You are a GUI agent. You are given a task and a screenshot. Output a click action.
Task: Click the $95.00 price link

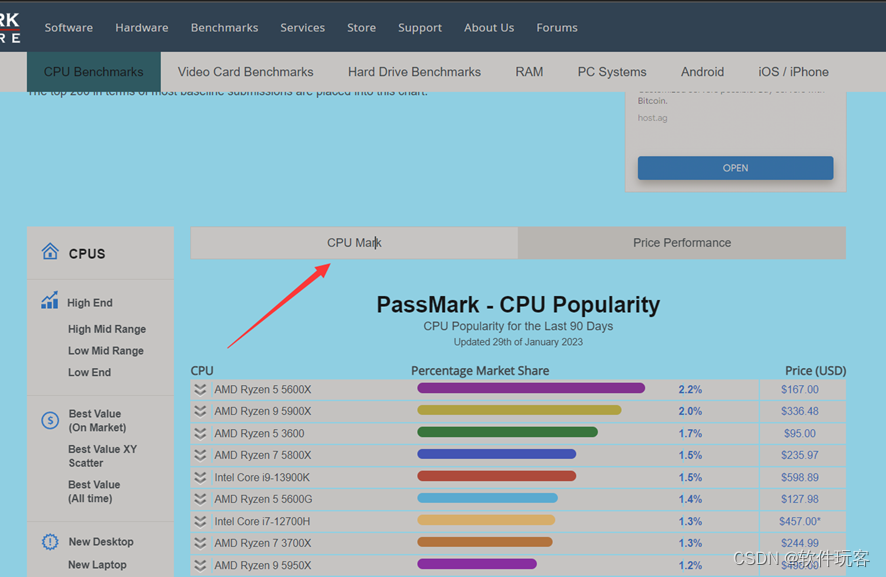[800, 433]
